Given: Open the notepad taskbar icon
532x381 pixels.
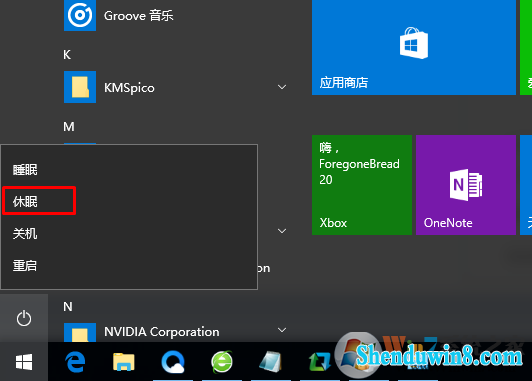Looking at the screenshot, I should click(270, 362).
